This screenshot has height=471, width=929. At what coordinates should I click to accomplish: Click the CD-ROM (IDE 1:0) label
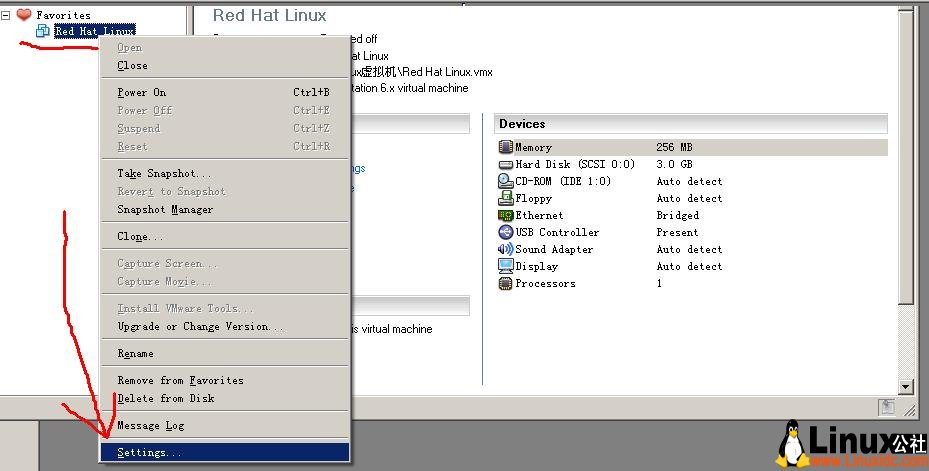562,181
